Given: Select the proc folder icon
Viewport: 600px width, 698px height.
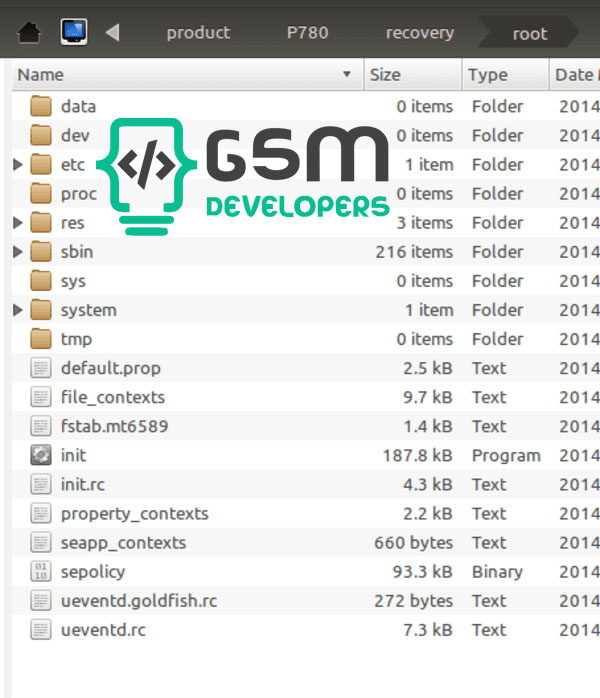Looking at the screenshot, I should click(x=41, y=193).
